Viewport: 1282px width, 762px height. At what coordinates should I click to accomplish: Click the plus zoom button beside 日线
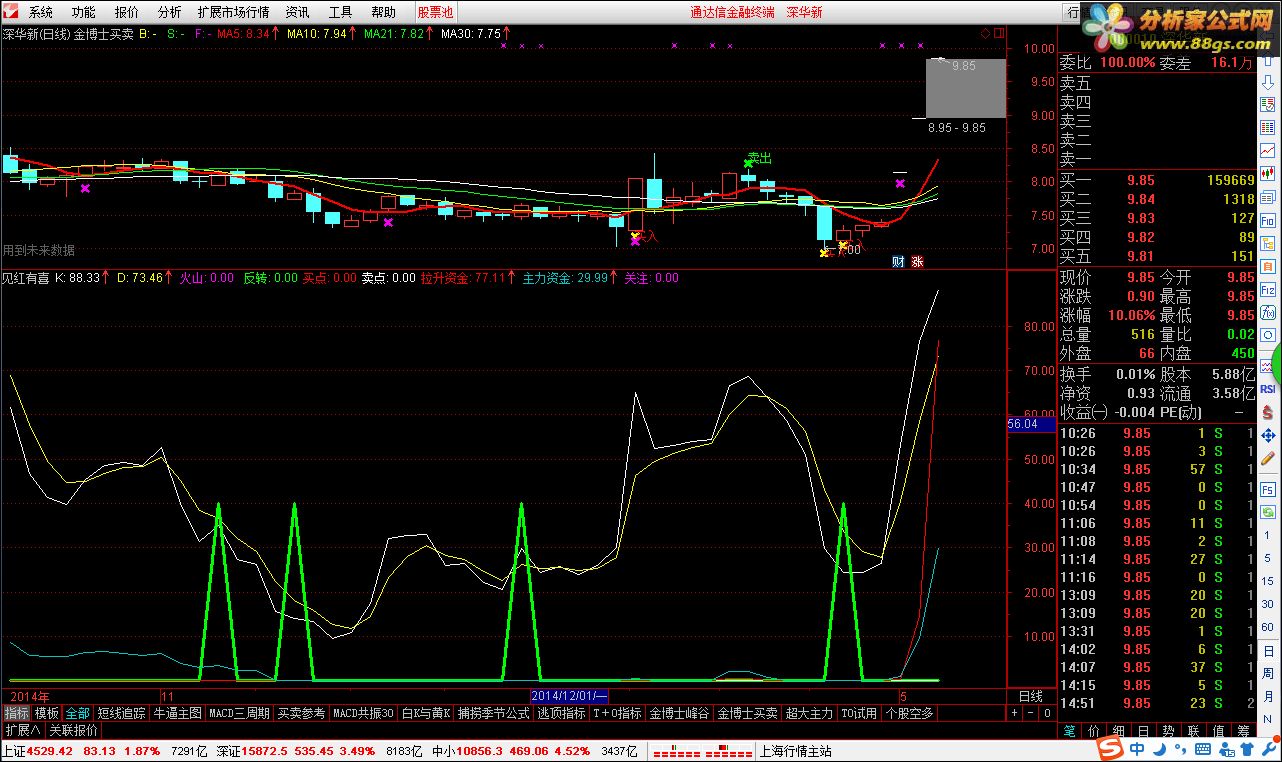1015,713
